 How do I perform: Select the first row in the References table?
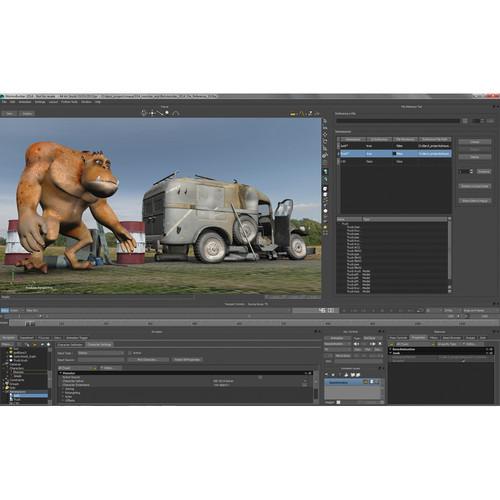[396, 146]
